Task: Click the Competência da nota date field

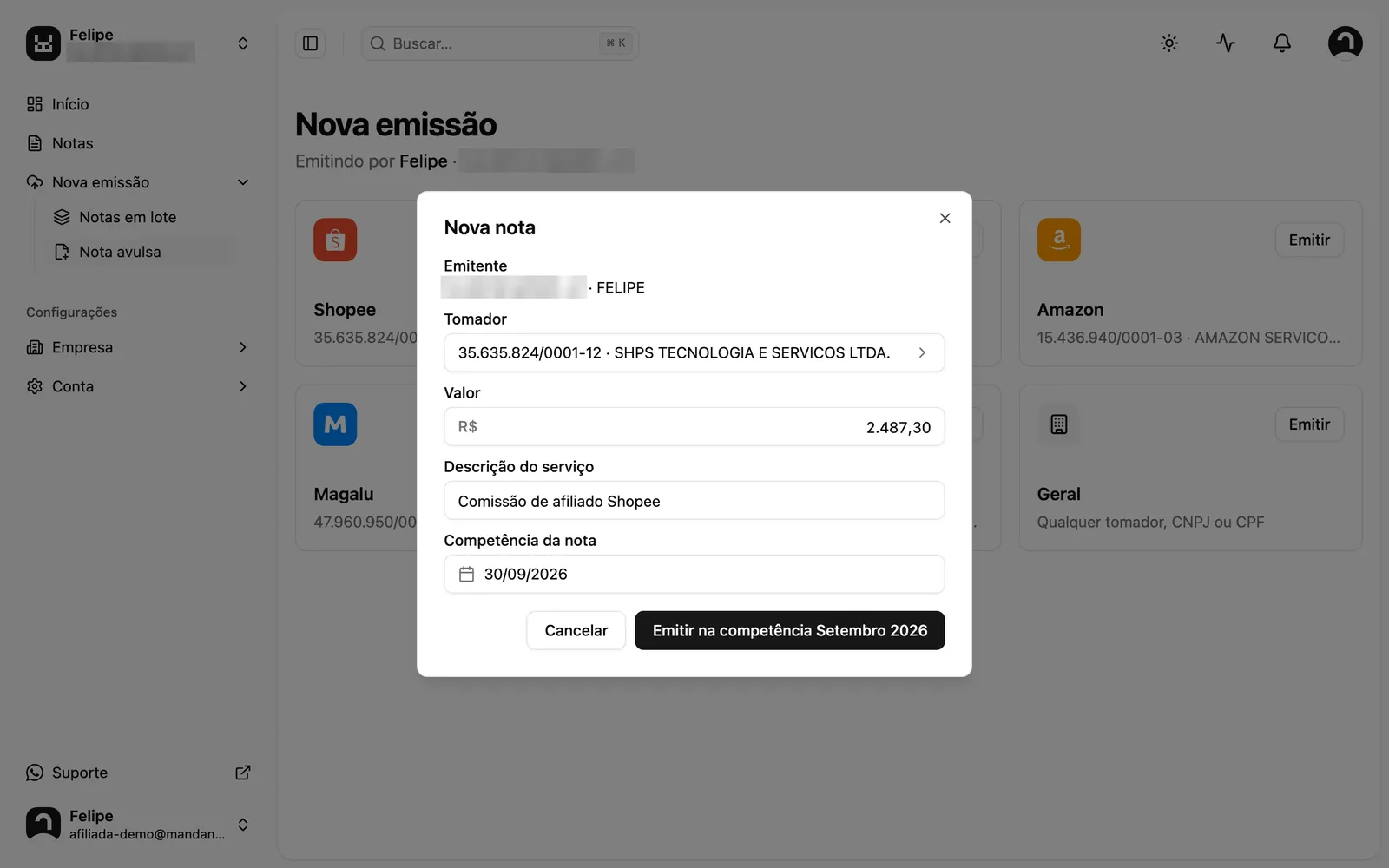Action: (694, 575)
